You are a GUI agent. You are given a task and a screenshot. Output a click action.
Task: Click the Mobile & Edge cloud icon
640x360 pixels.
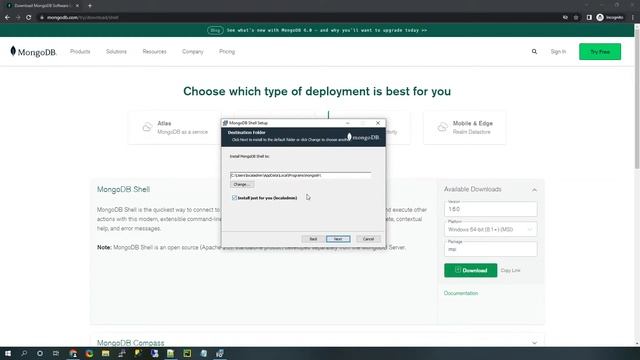point(442,127)
